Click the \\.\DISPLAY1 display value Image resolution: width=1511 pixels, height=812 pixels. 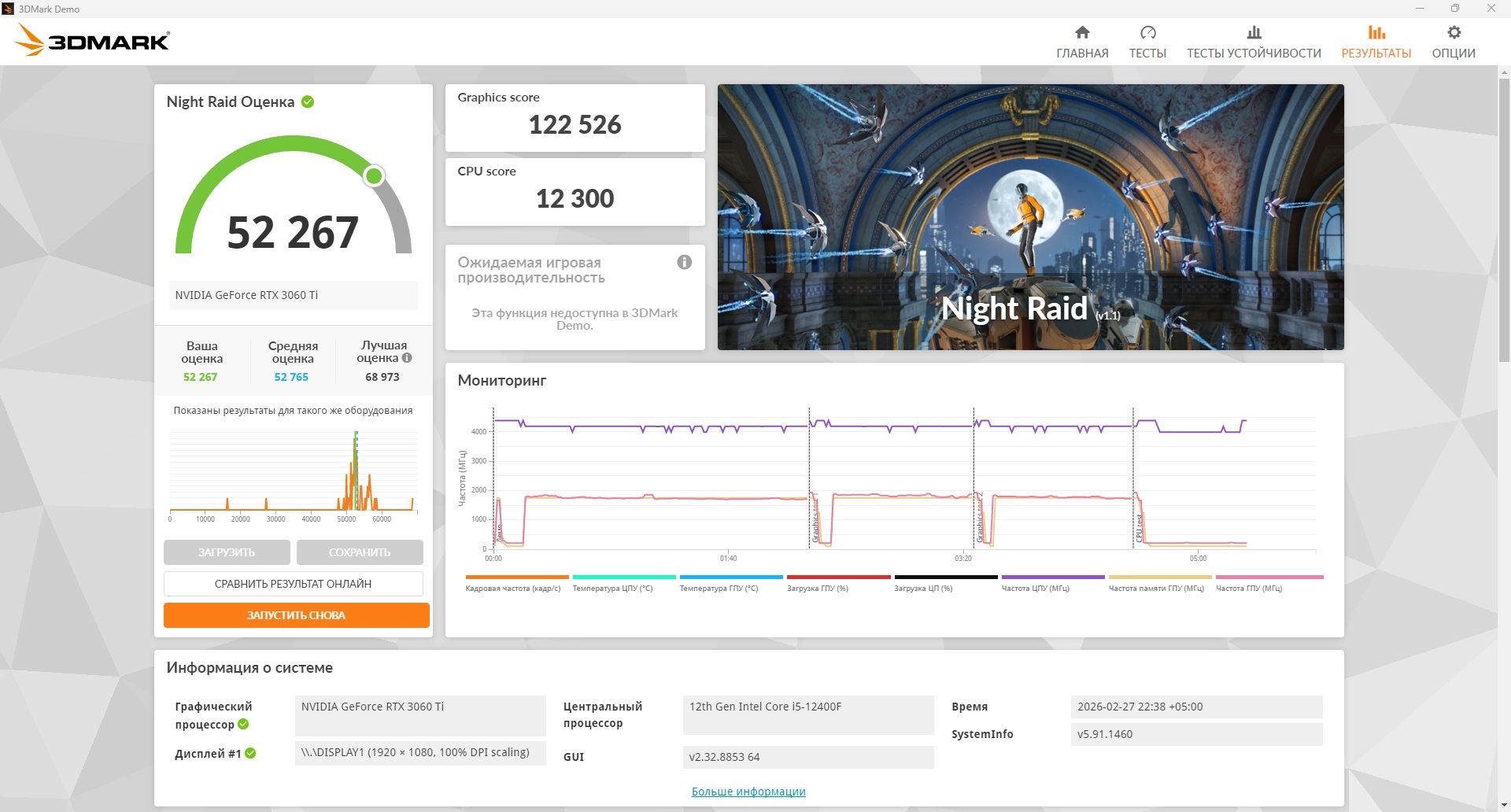420,753
